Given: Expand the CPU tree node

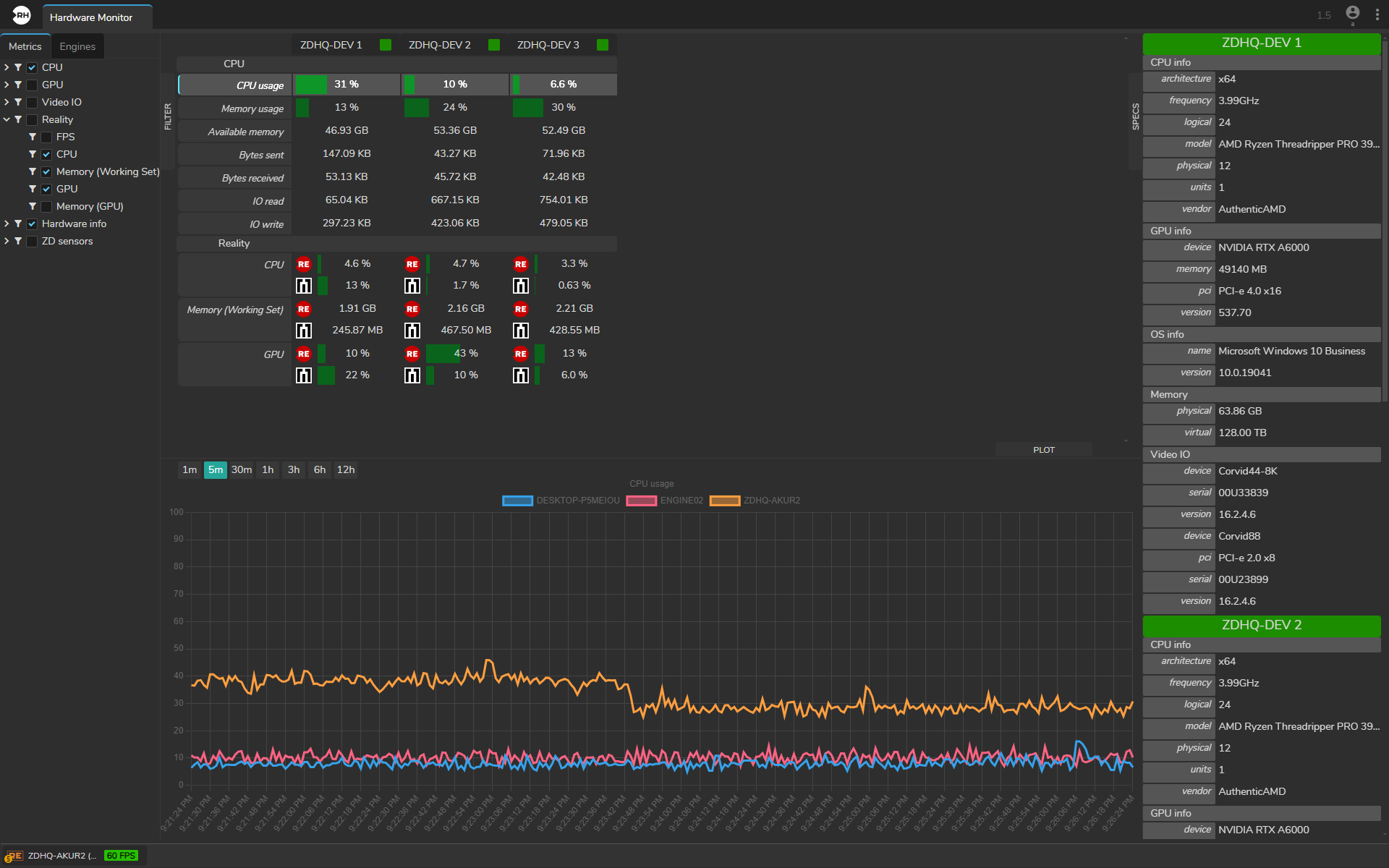Looking at the screenshot, I should pyautogui.click(x=7, y=67).
